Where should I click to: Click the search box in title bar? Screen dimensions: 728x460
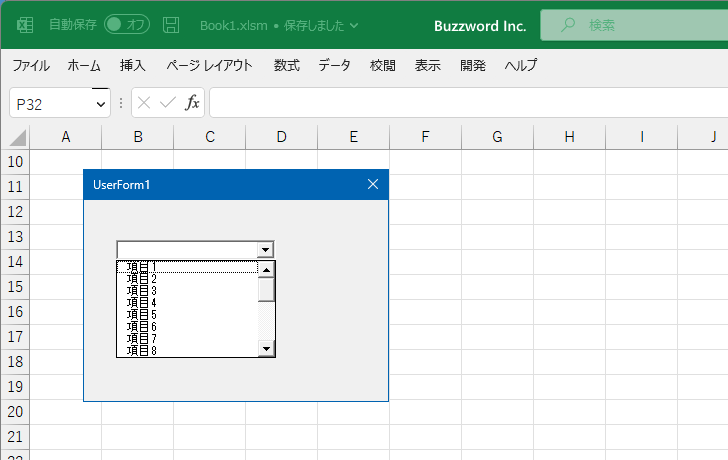(x=634, y=25)
